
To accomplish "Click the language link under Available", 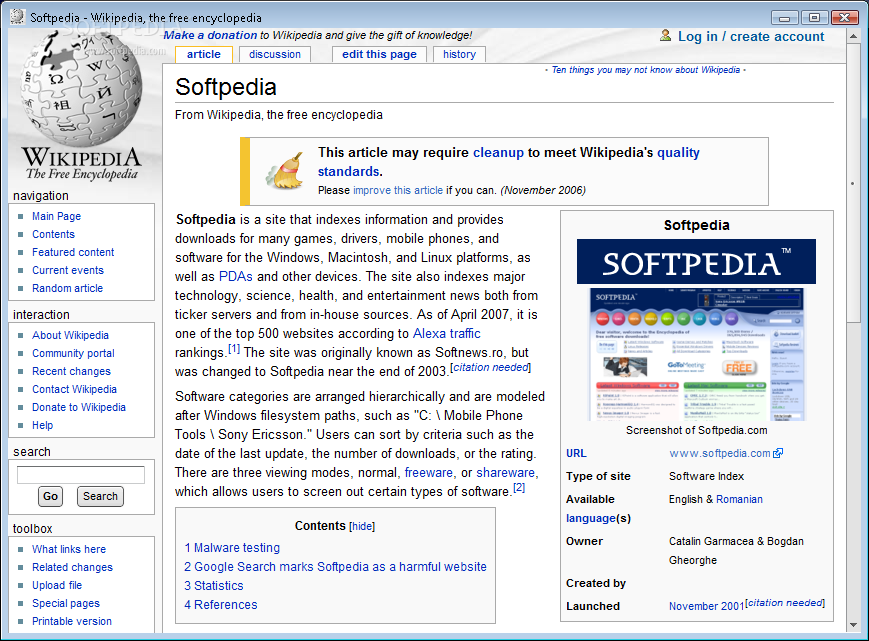I will pyautogui.click(x=591, y=518).
